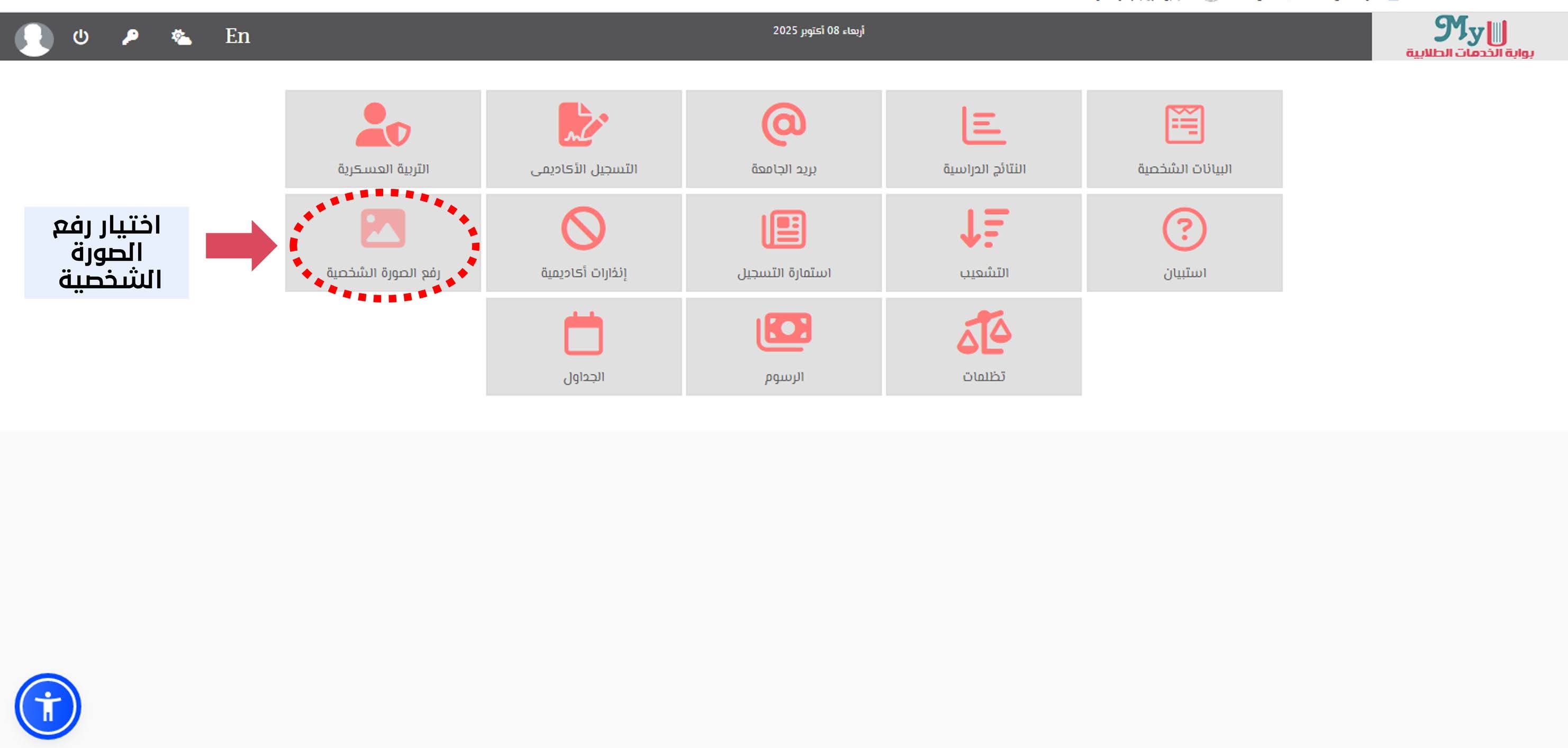Open the accessibility options button
Viewport: 1568px width, 748px height.
coord(48,706)
